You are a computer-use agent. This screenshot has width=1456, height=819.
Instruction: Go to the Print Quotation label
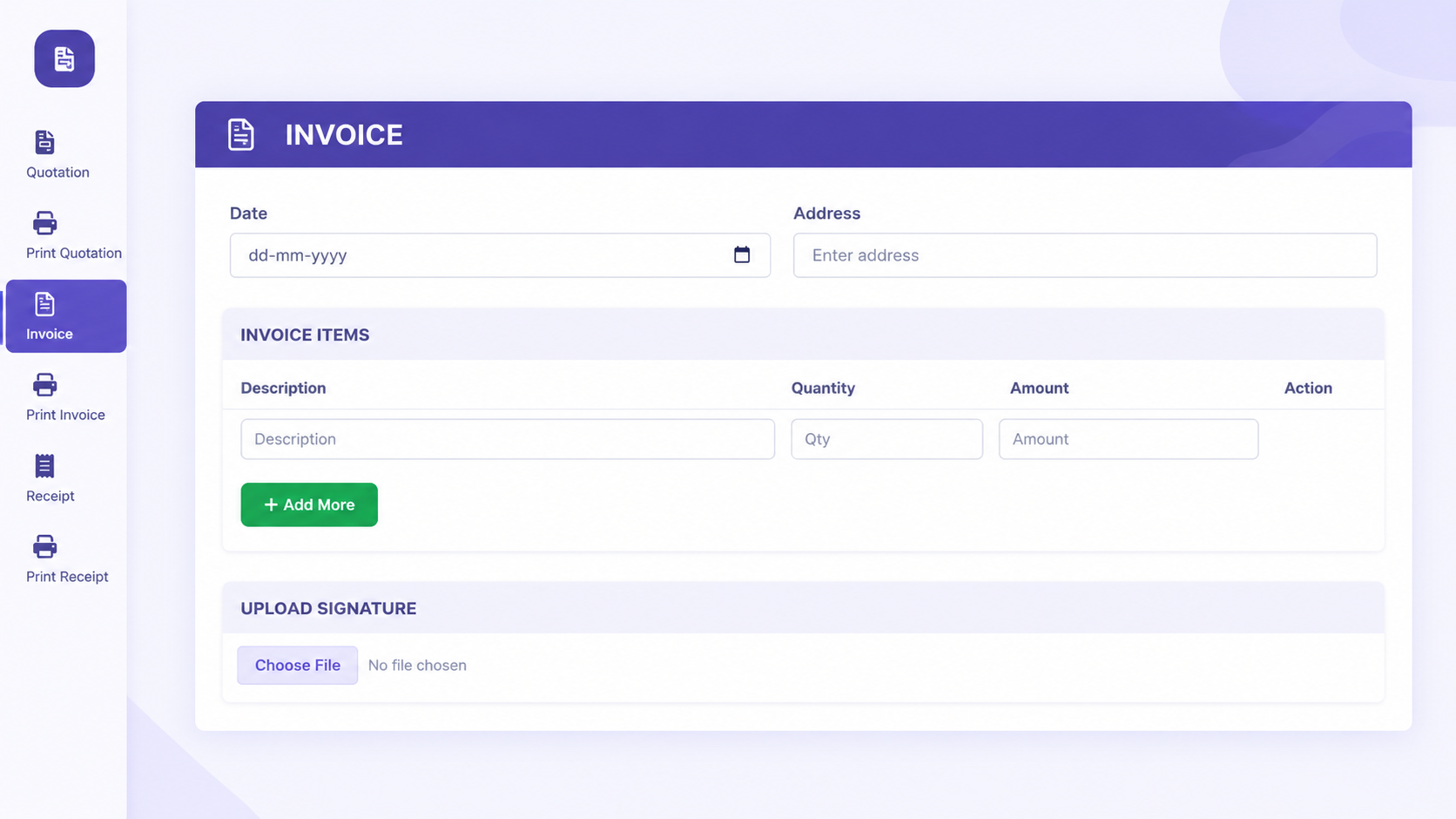click(74, 254)
